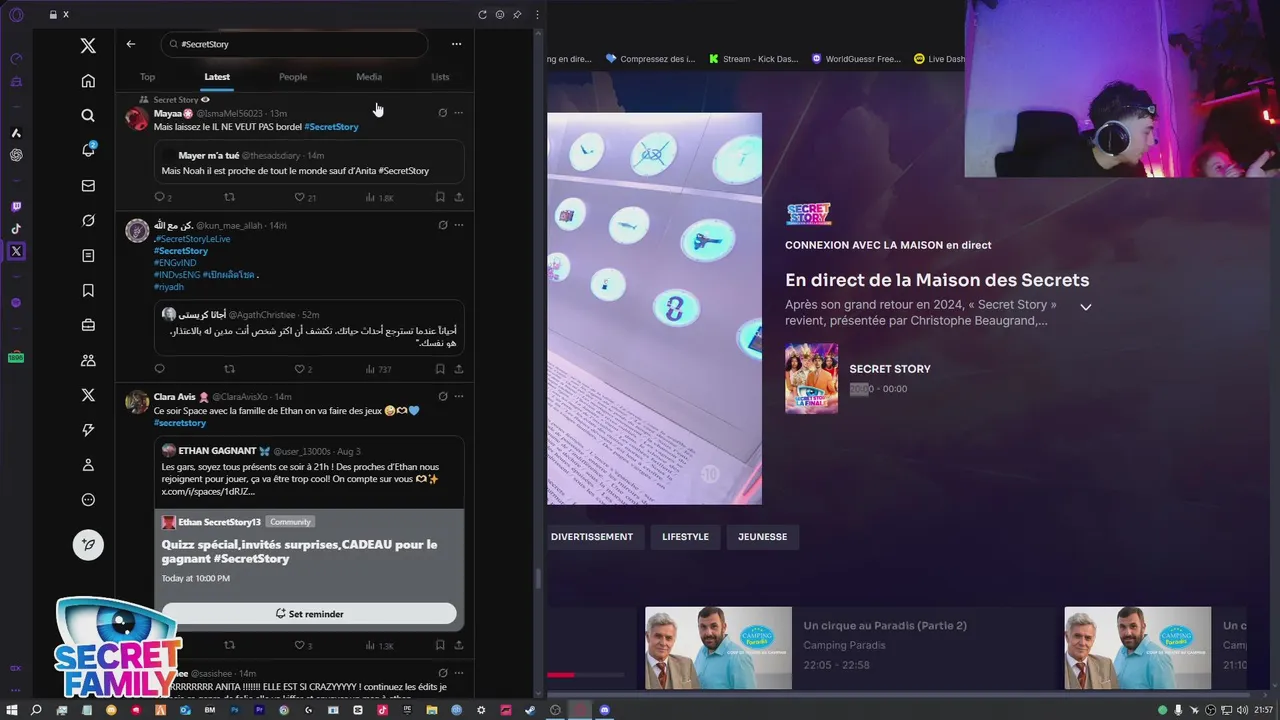Viewport: 1280px width, 720px height.
Task: Open ChatGPT in the Opera sidebar
Action: coord(16,155)
